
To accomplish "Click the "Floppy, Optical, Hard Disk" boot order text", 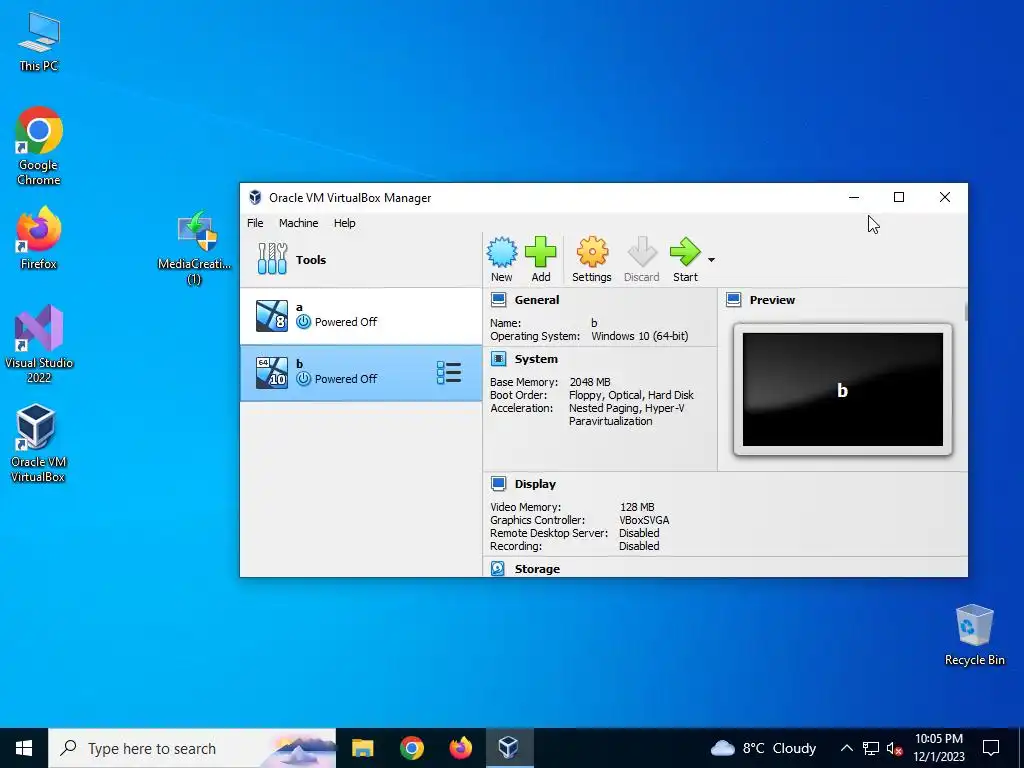I will (631, 395).
